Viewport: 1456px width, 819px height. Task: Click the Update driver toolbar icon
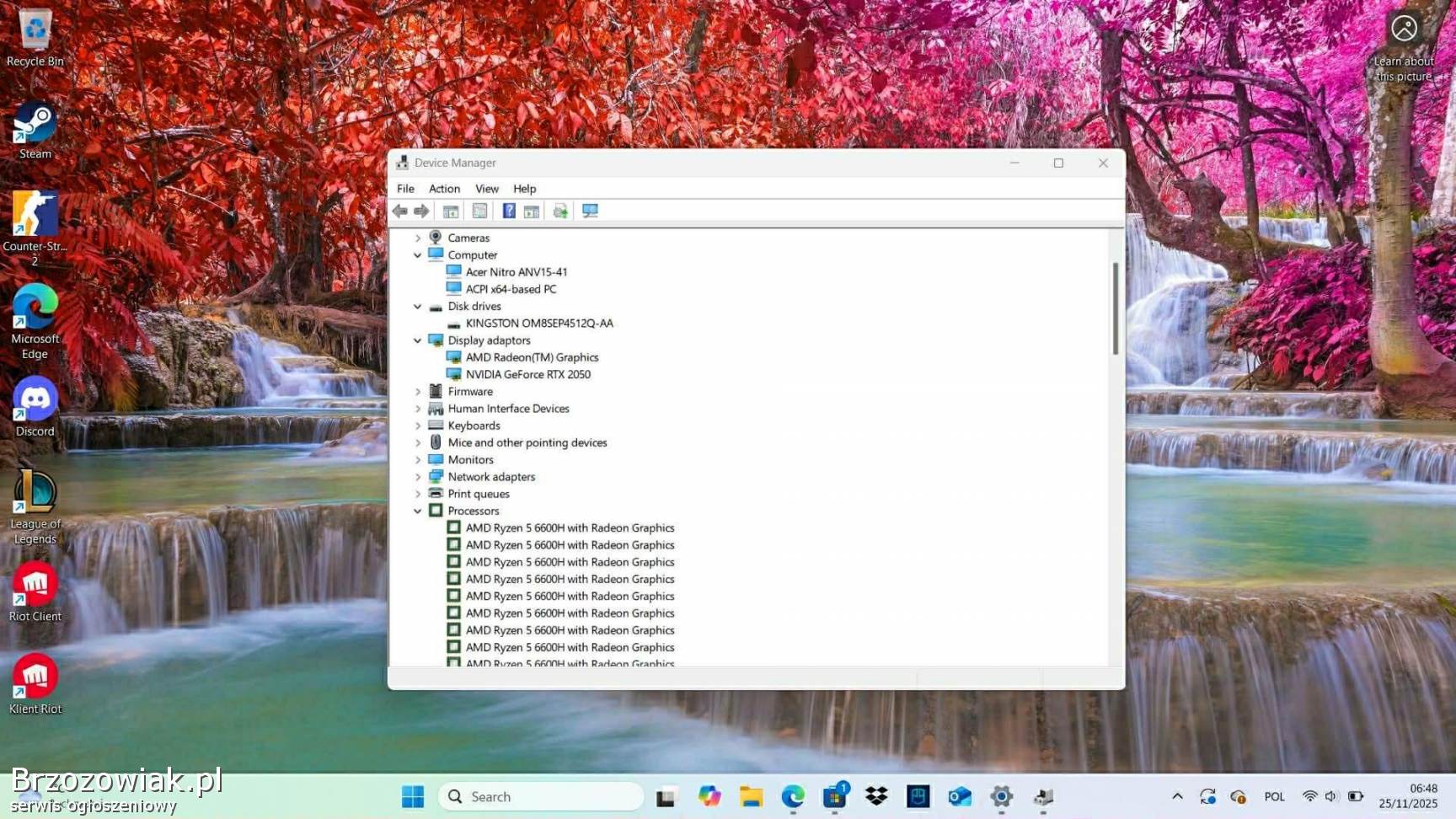pyautogui.click(x=560, y=211)
